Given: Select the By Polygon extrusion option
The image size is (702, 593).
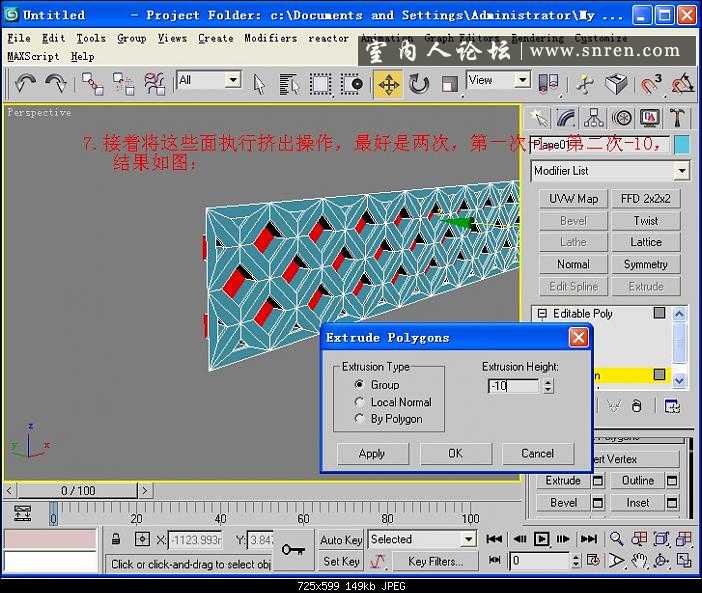Looking at the screenshot, I should pos(360,419).
